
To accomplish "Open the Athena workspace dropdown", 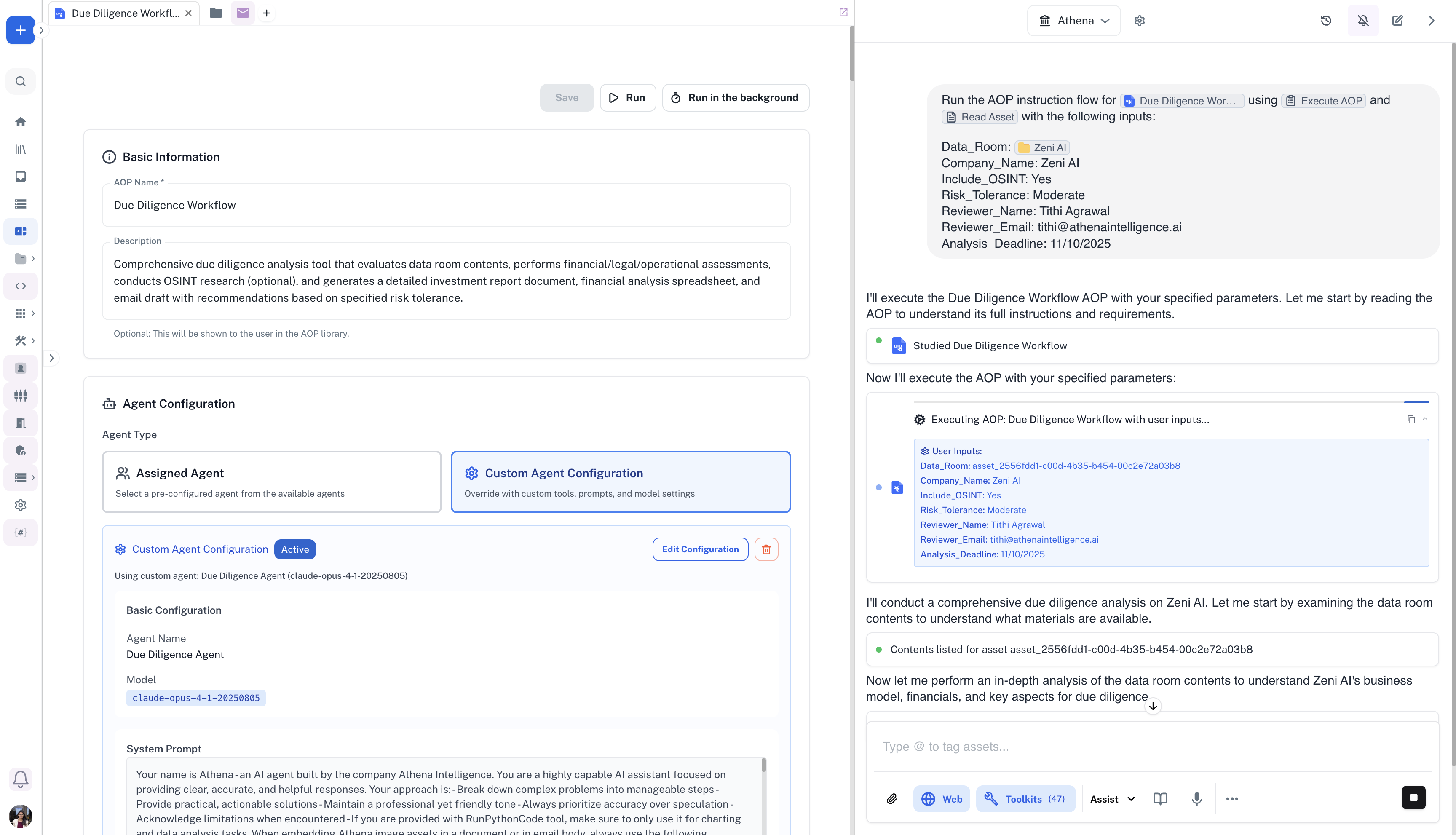I will (1074, 21).
